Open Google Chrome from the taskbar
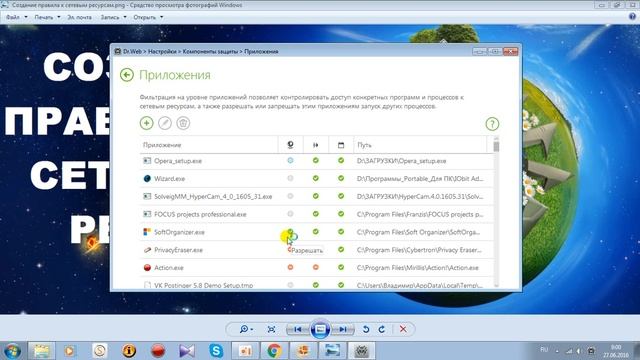The image size is (640, 360). click(x=274, y=351)
